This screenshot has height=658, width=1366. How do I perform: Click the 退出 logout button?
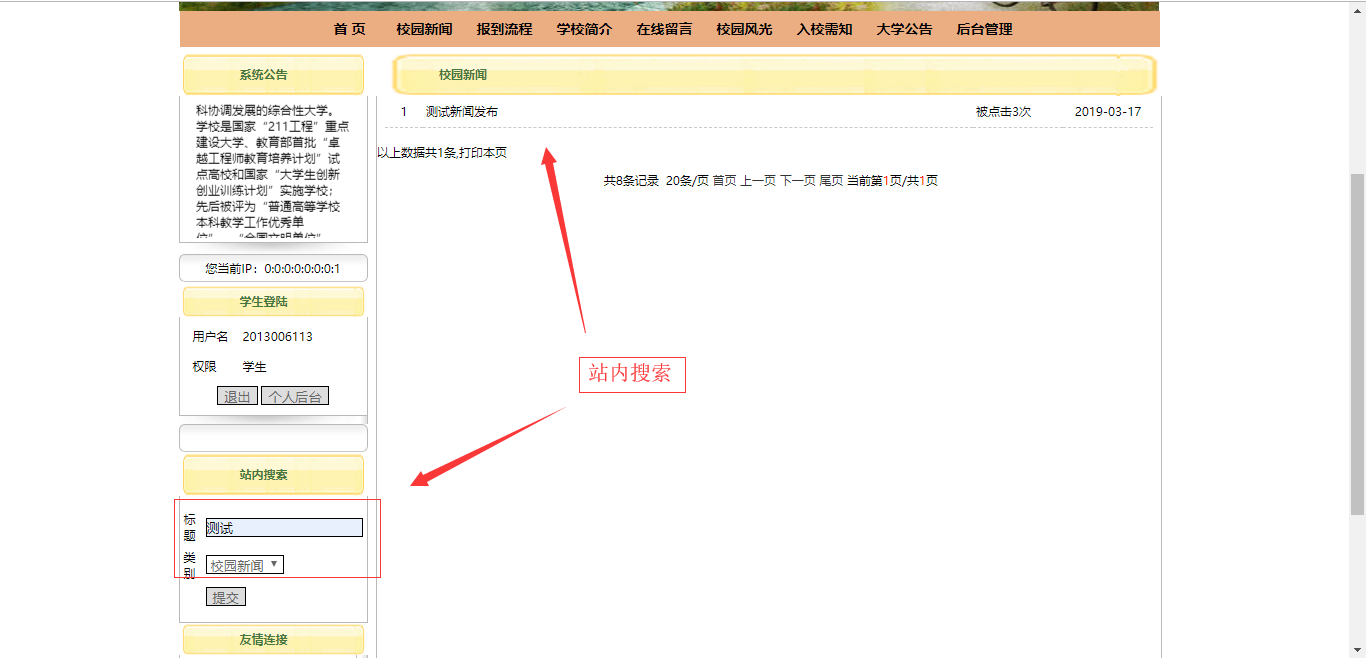[x=237, y=396]
